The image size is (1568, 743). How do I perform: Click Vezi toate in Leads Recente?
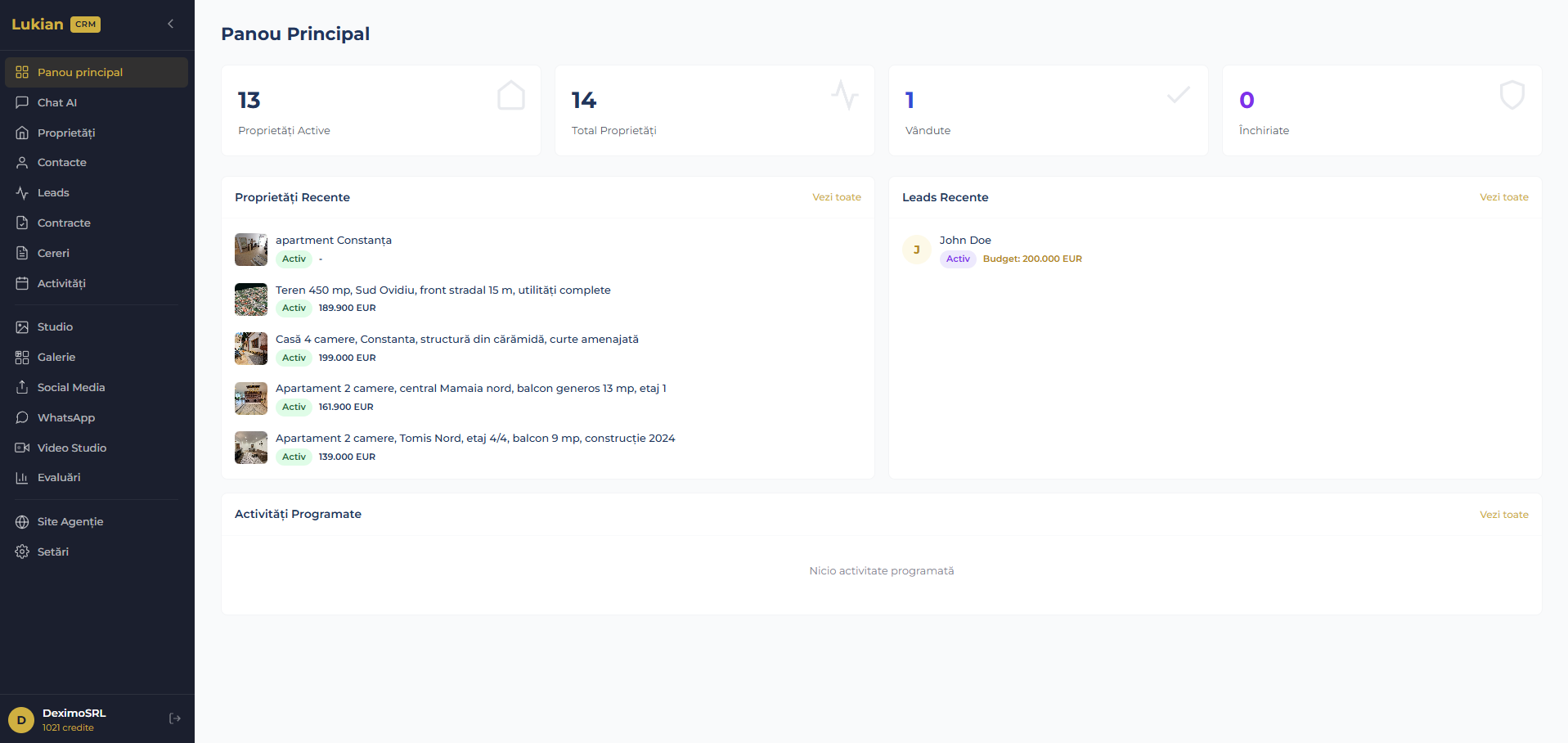point(1503,197)
